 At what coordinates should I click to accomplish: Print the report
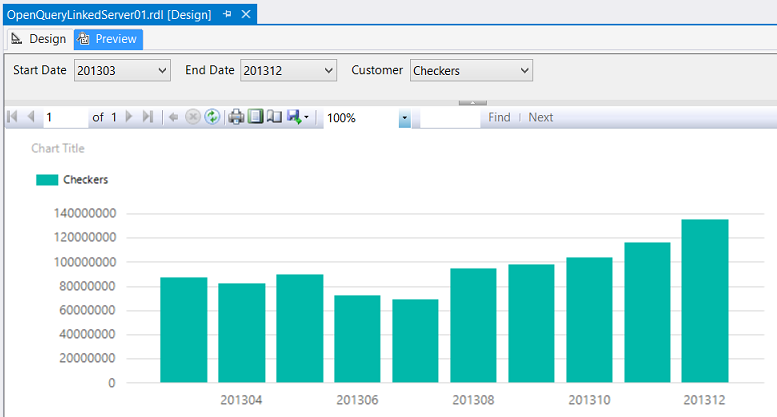pyautogui.click(x=236, y=118)
